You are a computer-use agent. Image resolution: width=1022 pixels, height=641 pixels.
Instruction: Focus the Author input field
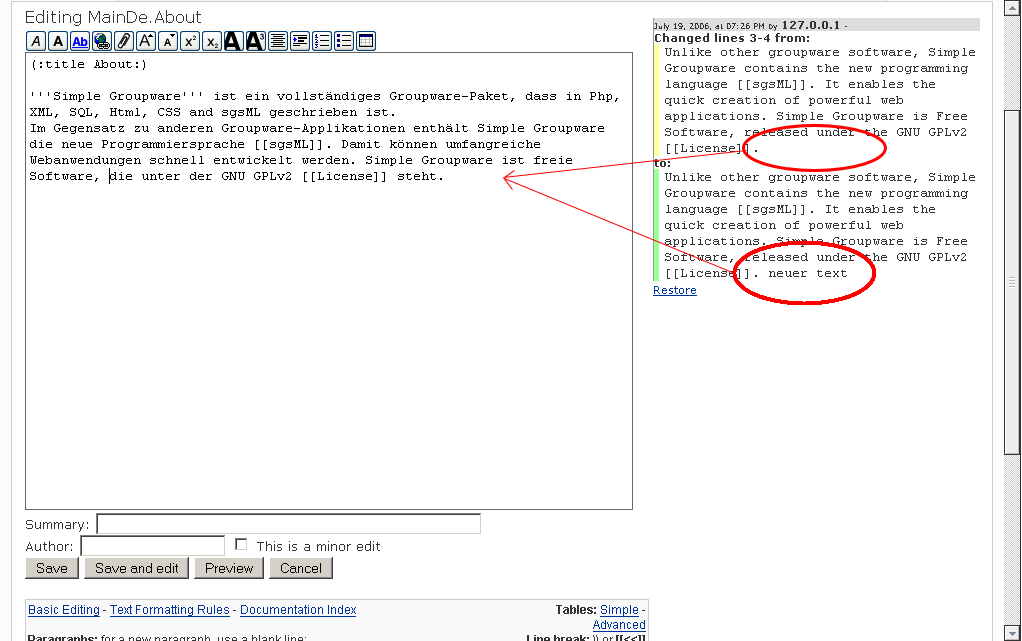(152, 546)
